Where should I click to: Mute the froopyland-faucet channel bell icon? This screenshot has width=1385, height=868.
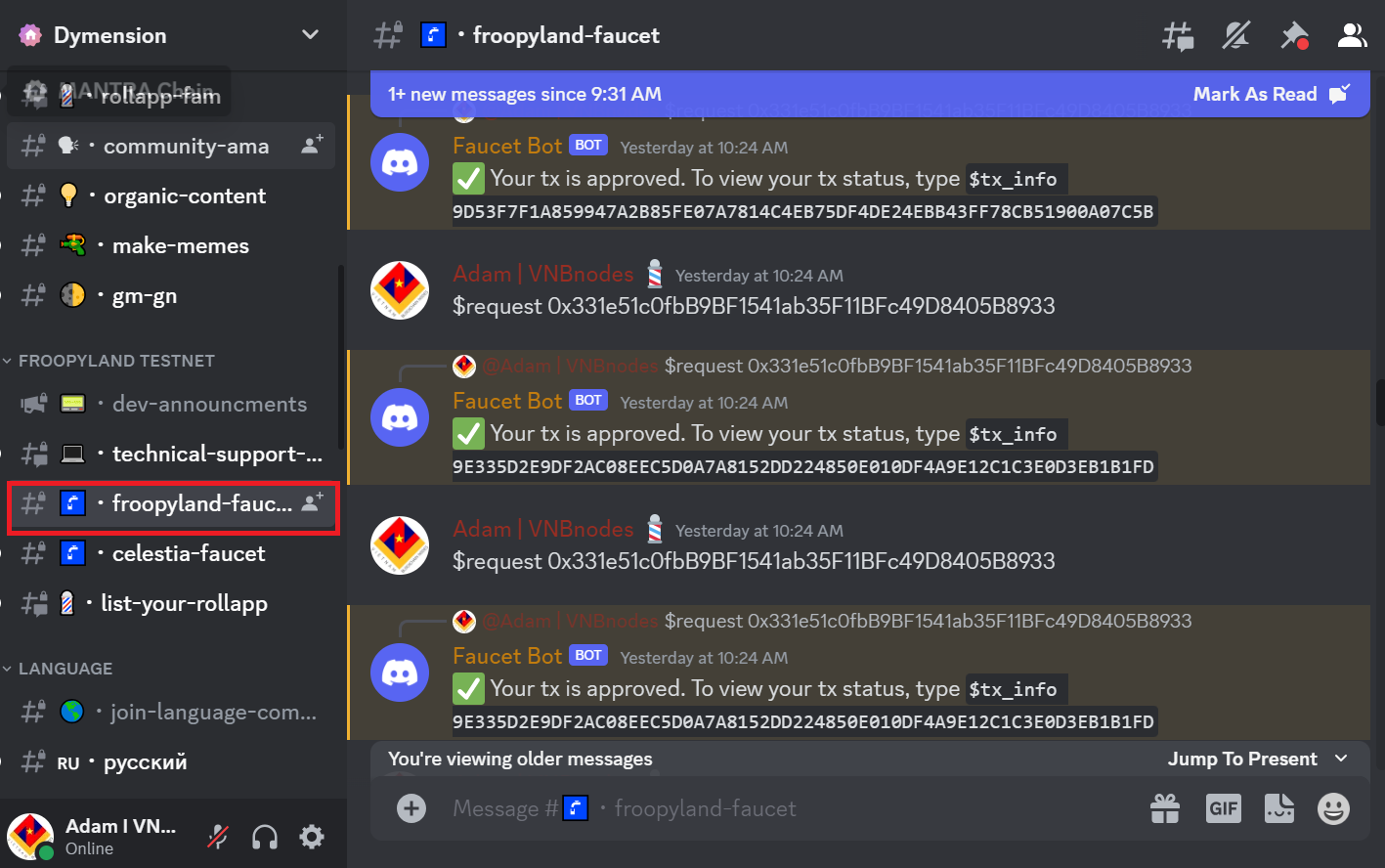pyautogui.click(x=1235, y=34)
